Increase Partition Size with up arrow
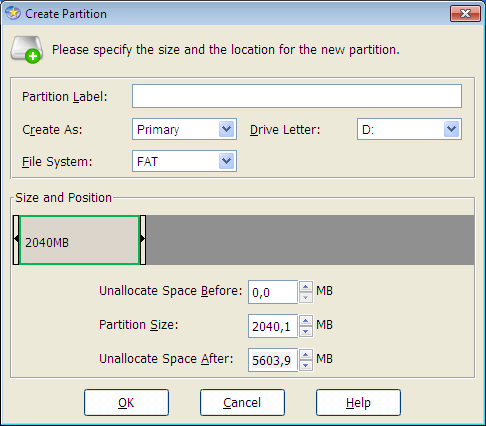 pyautogui.click(x=306, y=321)
